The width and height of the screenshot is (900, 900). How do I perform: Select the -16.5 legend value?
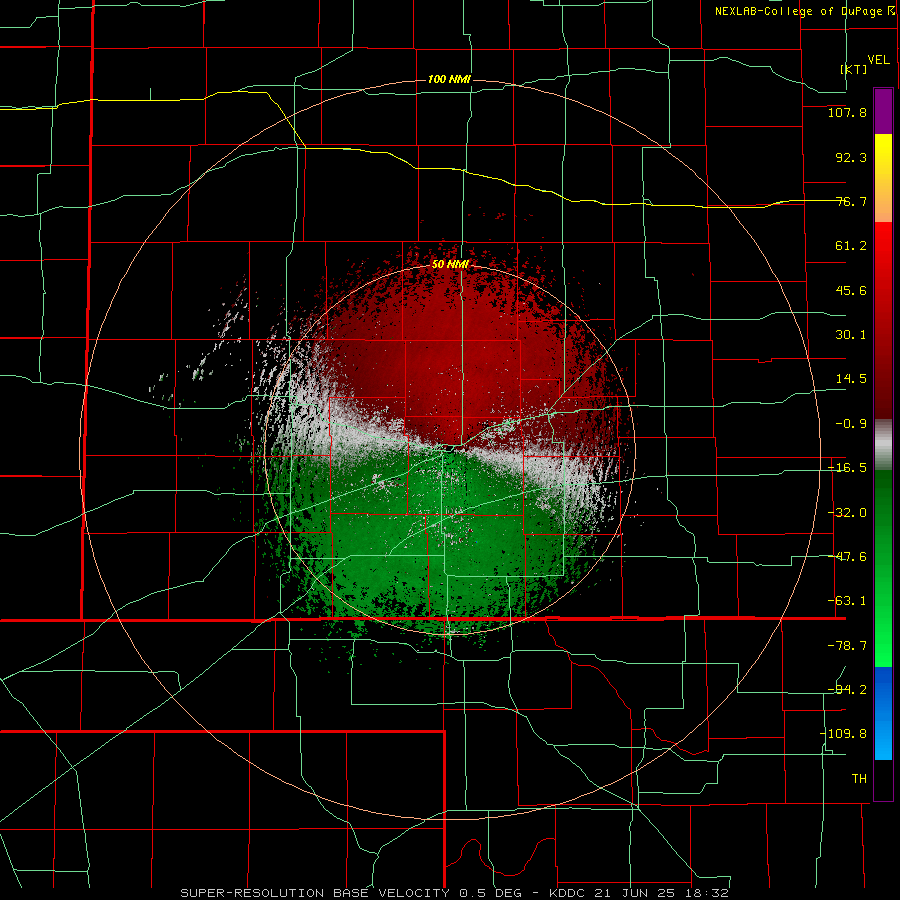tap(847, 468)
